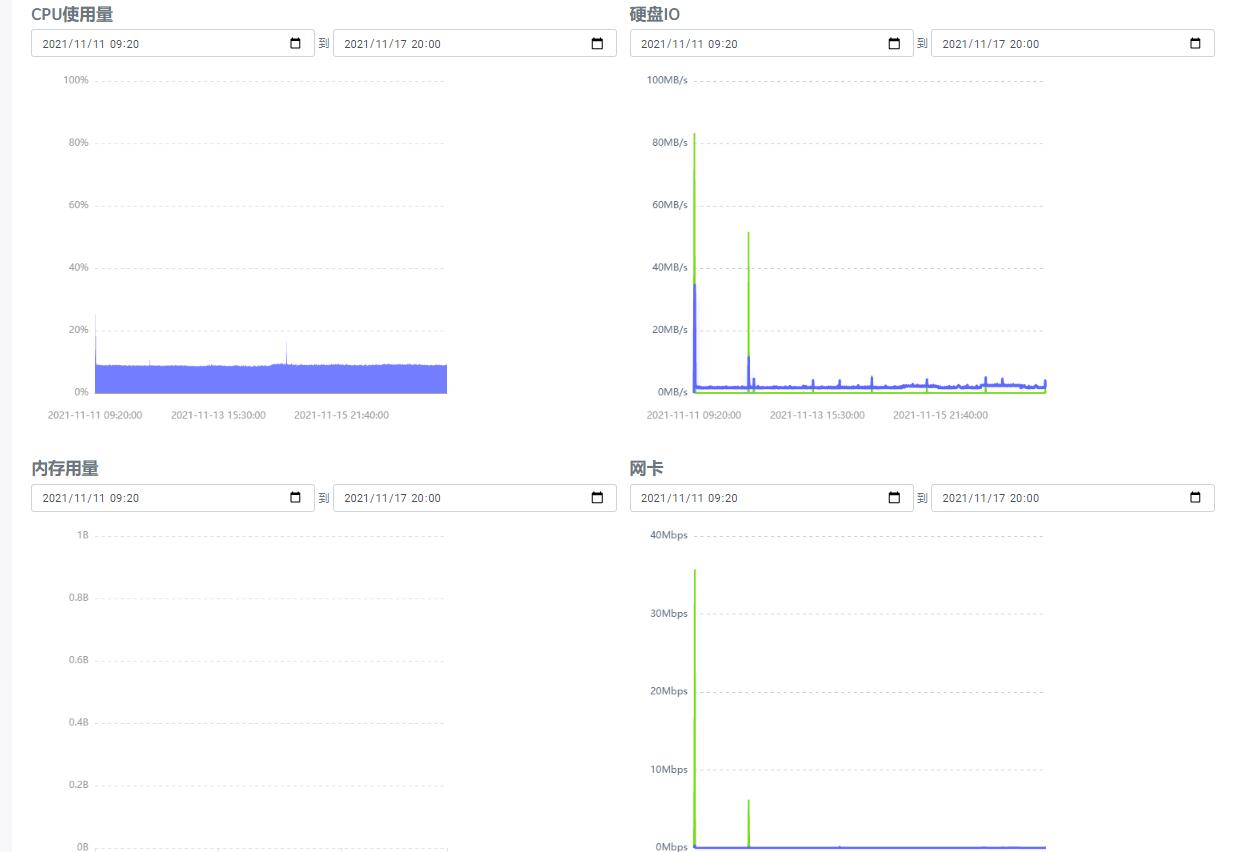This screenshot has height=852, width=1235.
Task: Open calendar picker for CPU usage end date
Action: point(597,44)
